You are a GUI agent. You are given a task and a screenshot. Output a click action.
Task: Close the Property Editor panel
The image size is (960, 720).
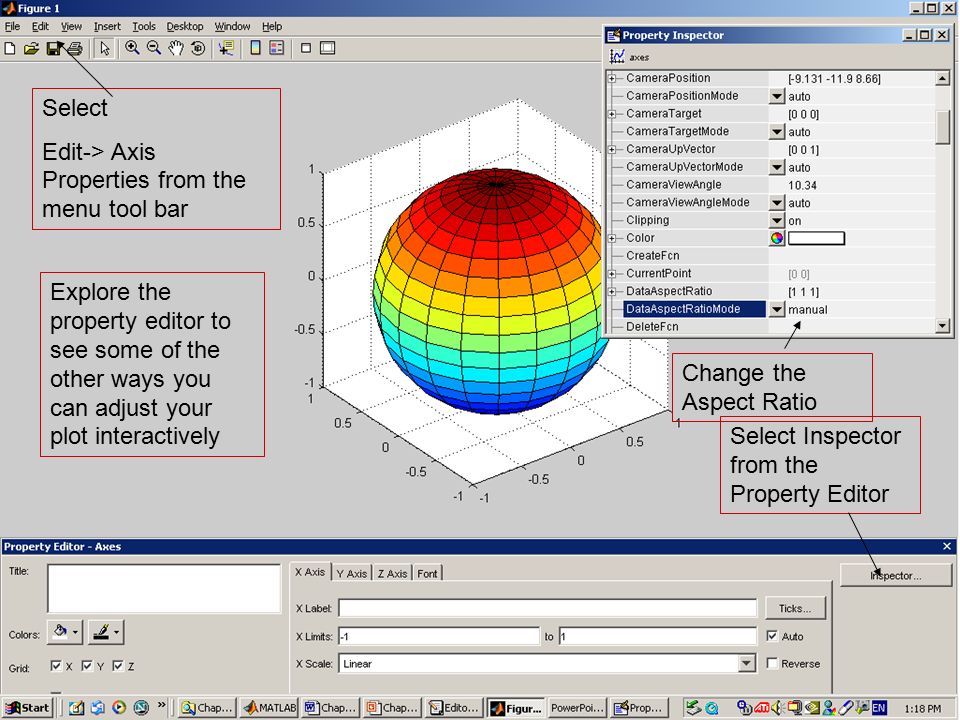click(x=947, y=547)
